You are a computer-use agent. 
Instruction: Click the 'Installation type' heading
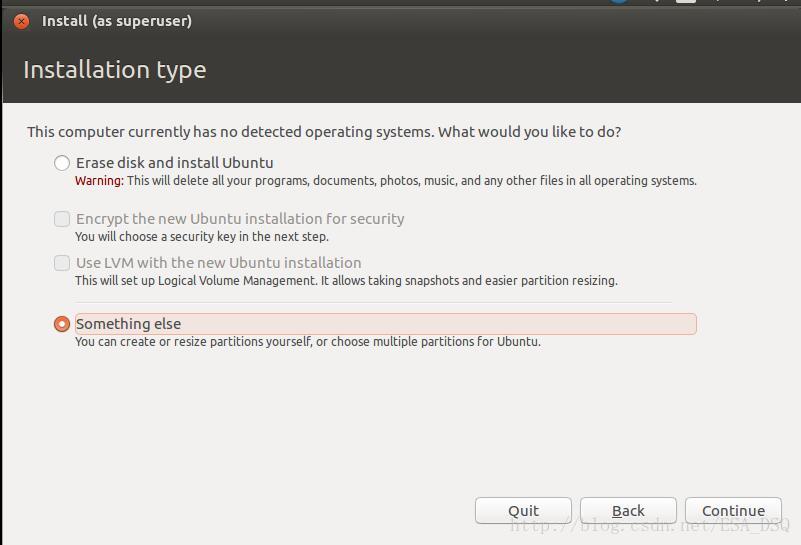[x=115, y=70]
